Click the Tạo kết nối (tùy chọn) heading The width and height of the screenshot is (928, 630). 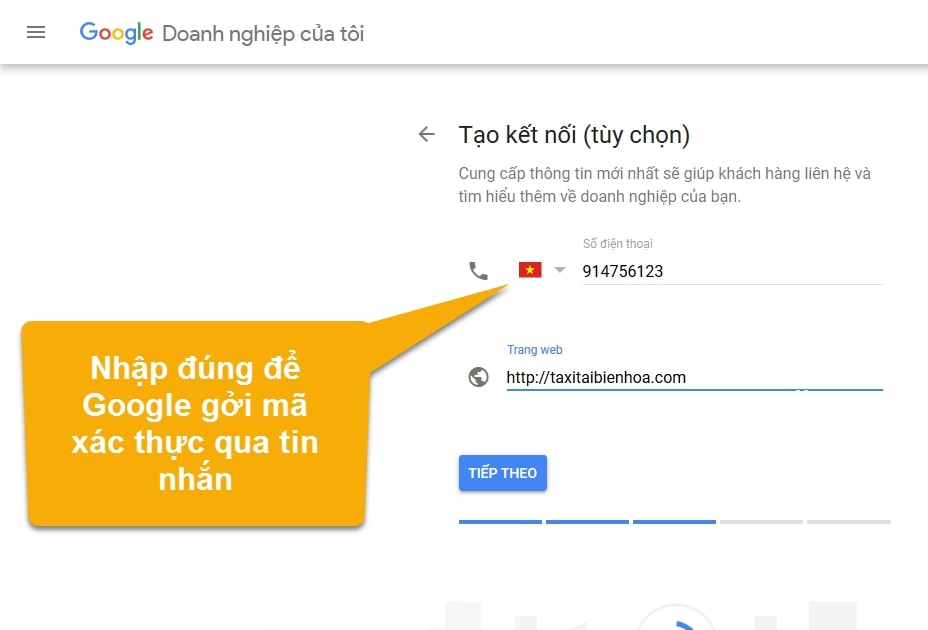pos(574,135)
